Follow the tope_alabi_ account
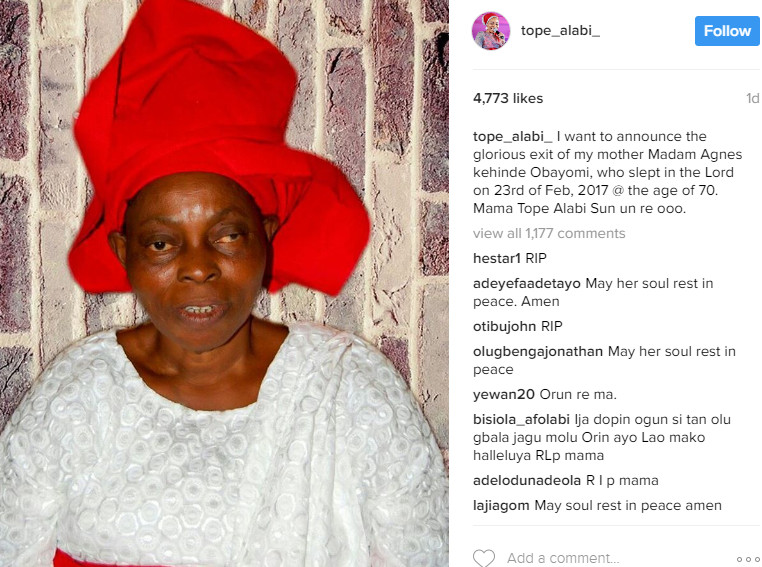The width and height of the screenshot is (762, 567). 727,31
